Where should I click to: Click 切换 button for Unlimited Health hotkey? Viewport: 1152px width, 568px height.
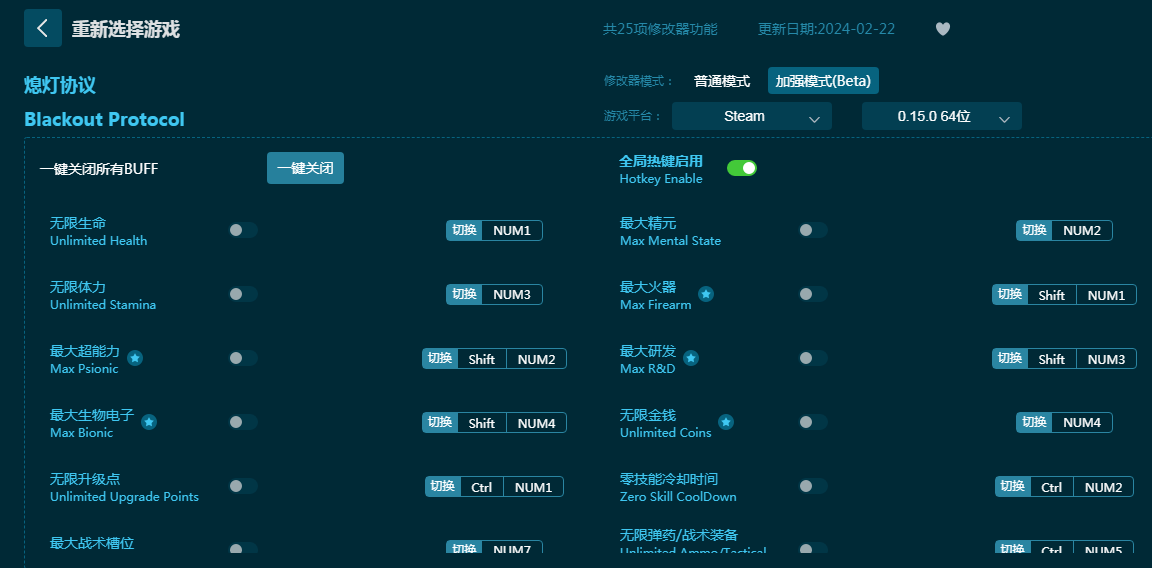pyautogui.click(x=464, y=230)
